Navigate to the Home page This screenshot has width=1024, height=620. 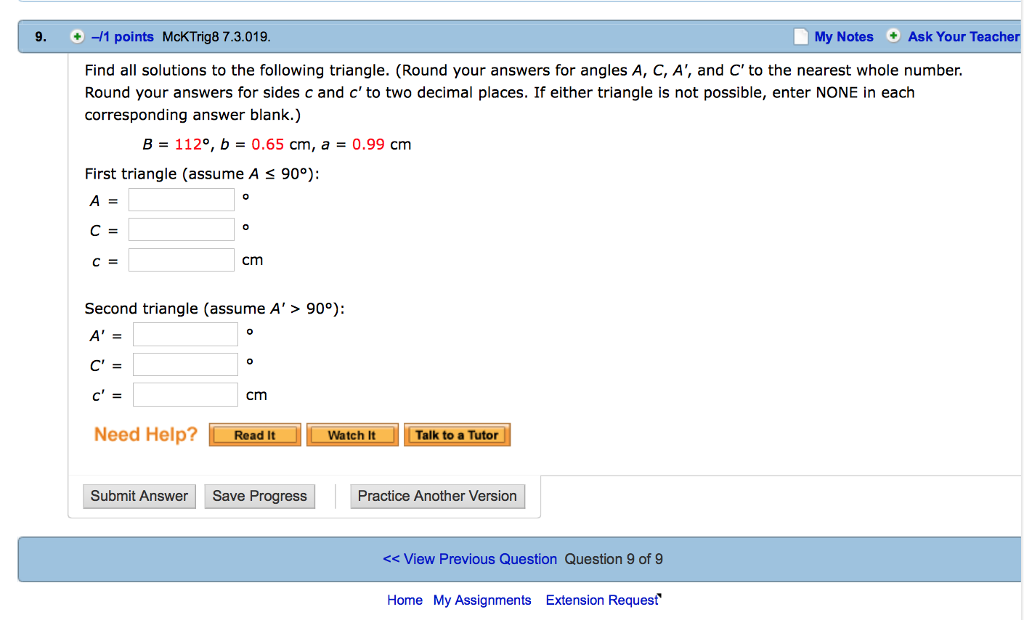point(404,599)
